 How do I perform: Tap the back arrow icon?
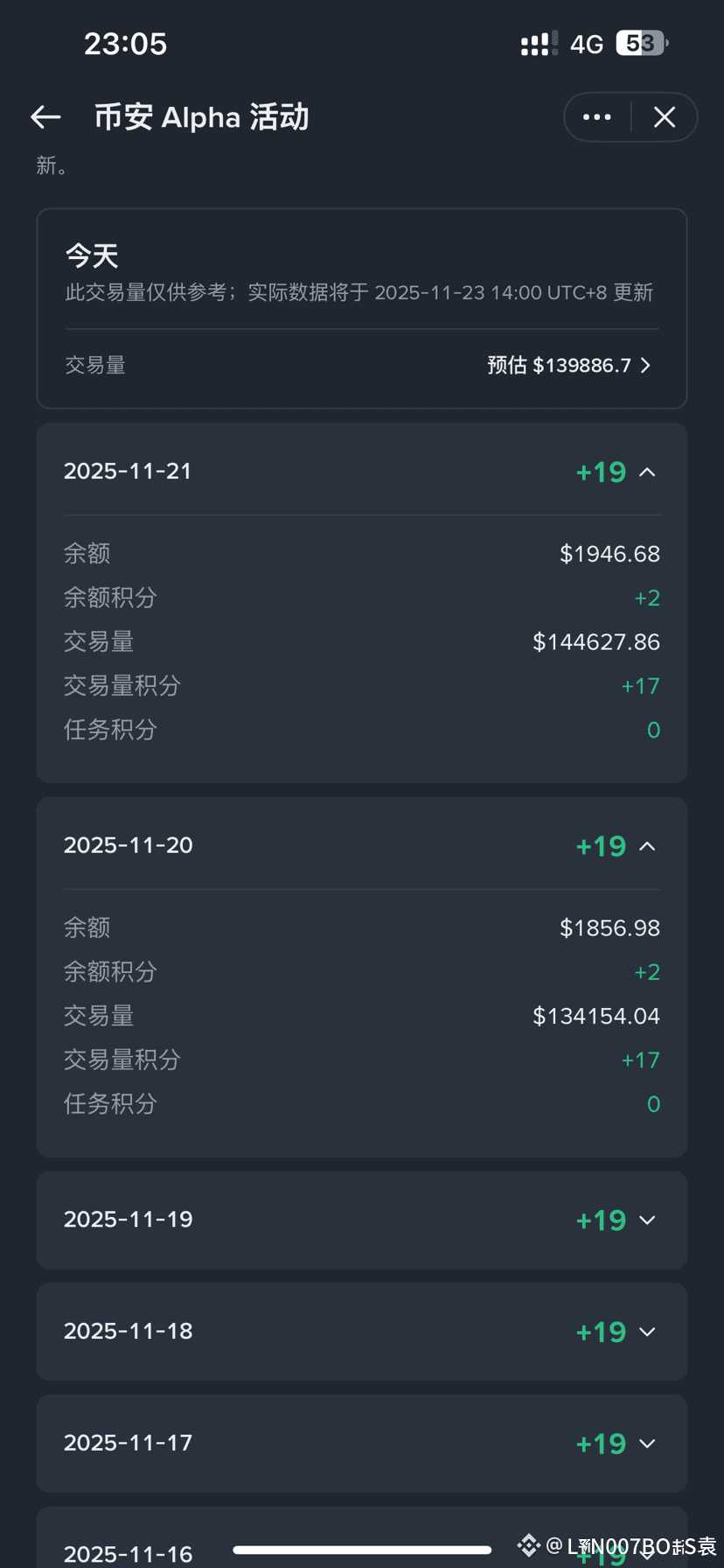point(45,116)
